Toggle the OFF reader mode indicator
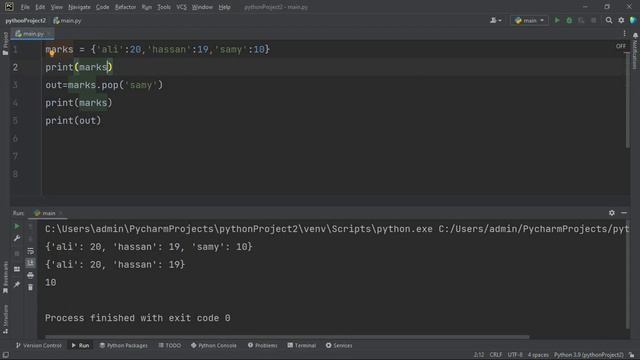The image size is (640, 360). [x=620, y=46]
